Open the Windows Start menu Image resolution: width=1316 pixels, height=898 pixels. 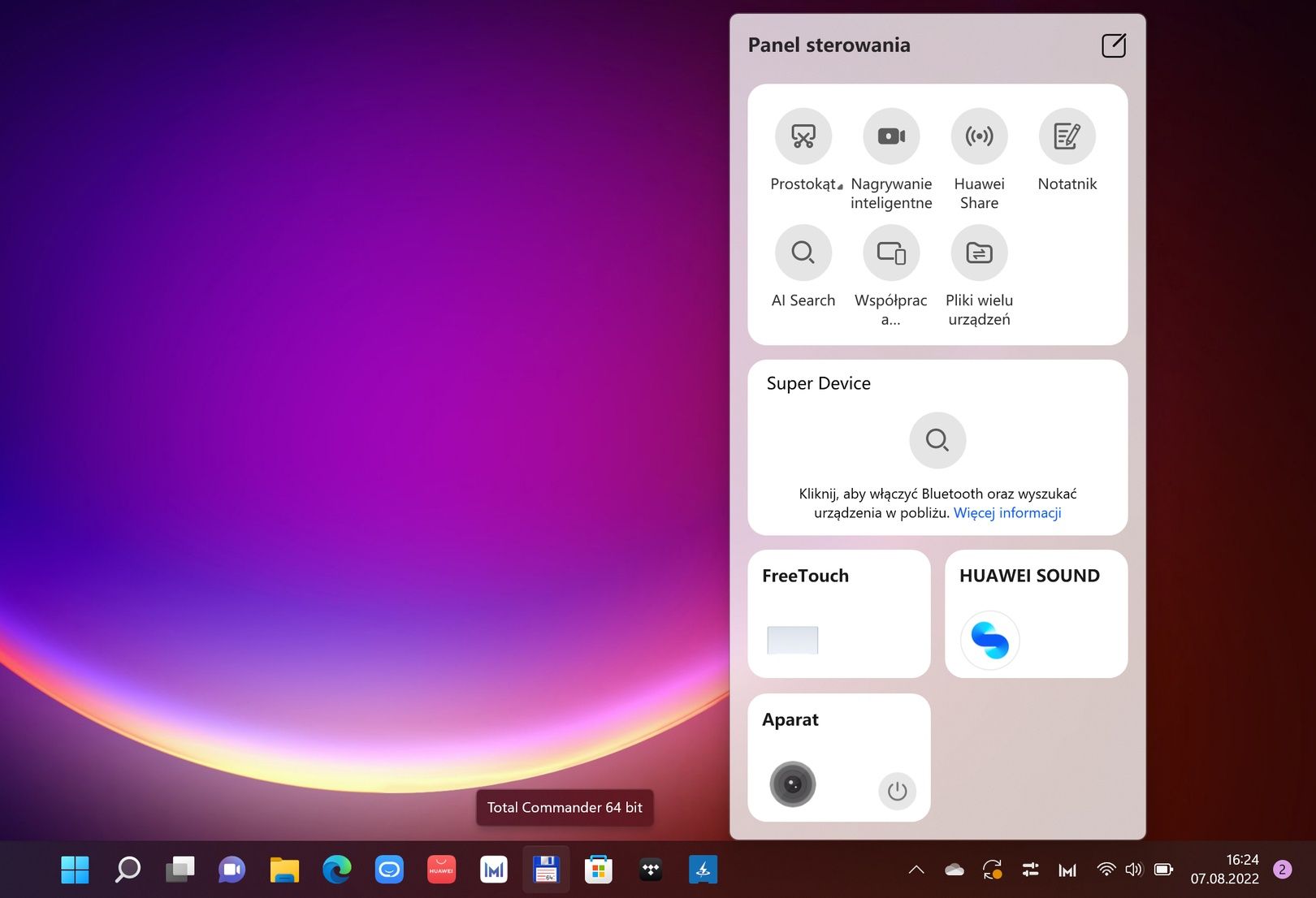click(75, 870)
